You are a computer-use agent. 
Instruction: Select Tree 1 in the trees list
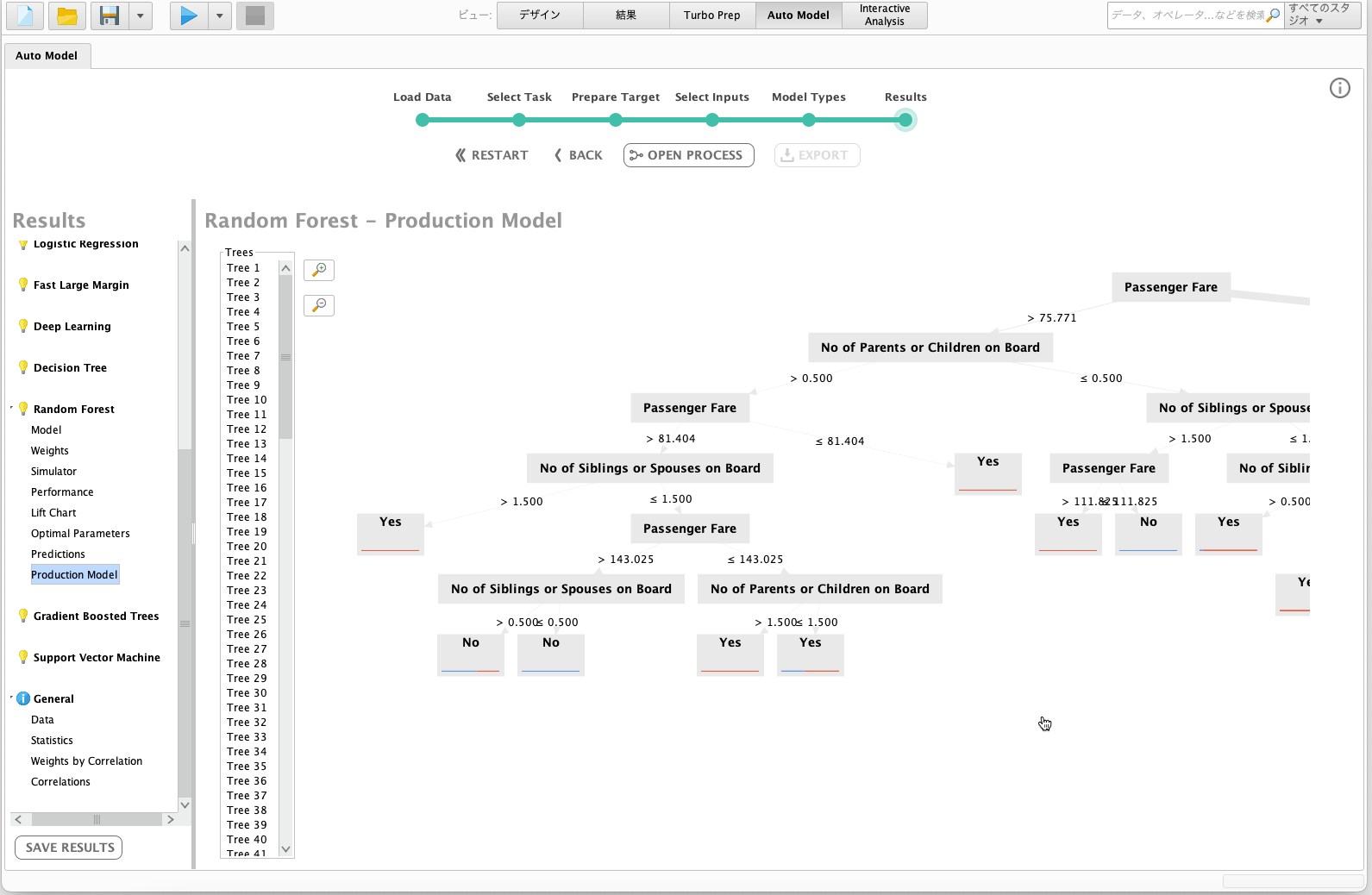pos(243,268)
